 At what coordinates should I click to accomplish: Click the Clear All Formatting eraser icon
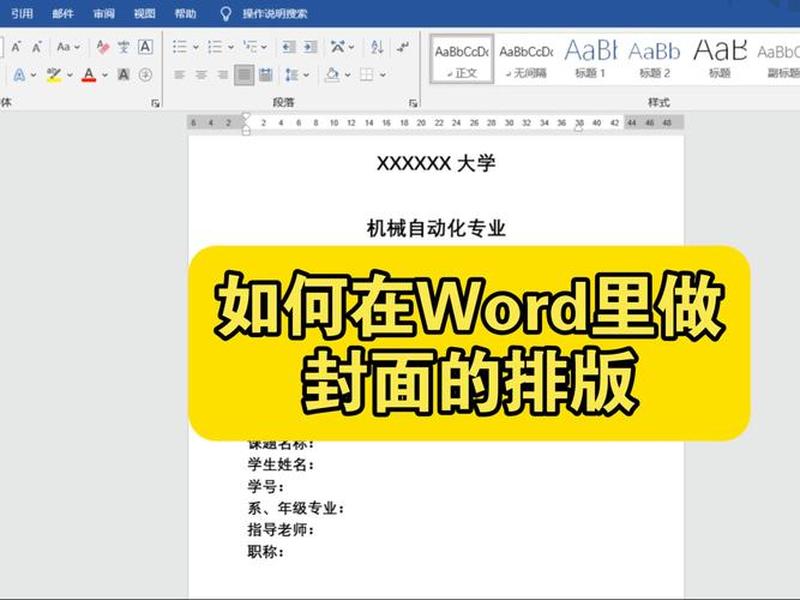pyautogui.click(x=103, y=47)
